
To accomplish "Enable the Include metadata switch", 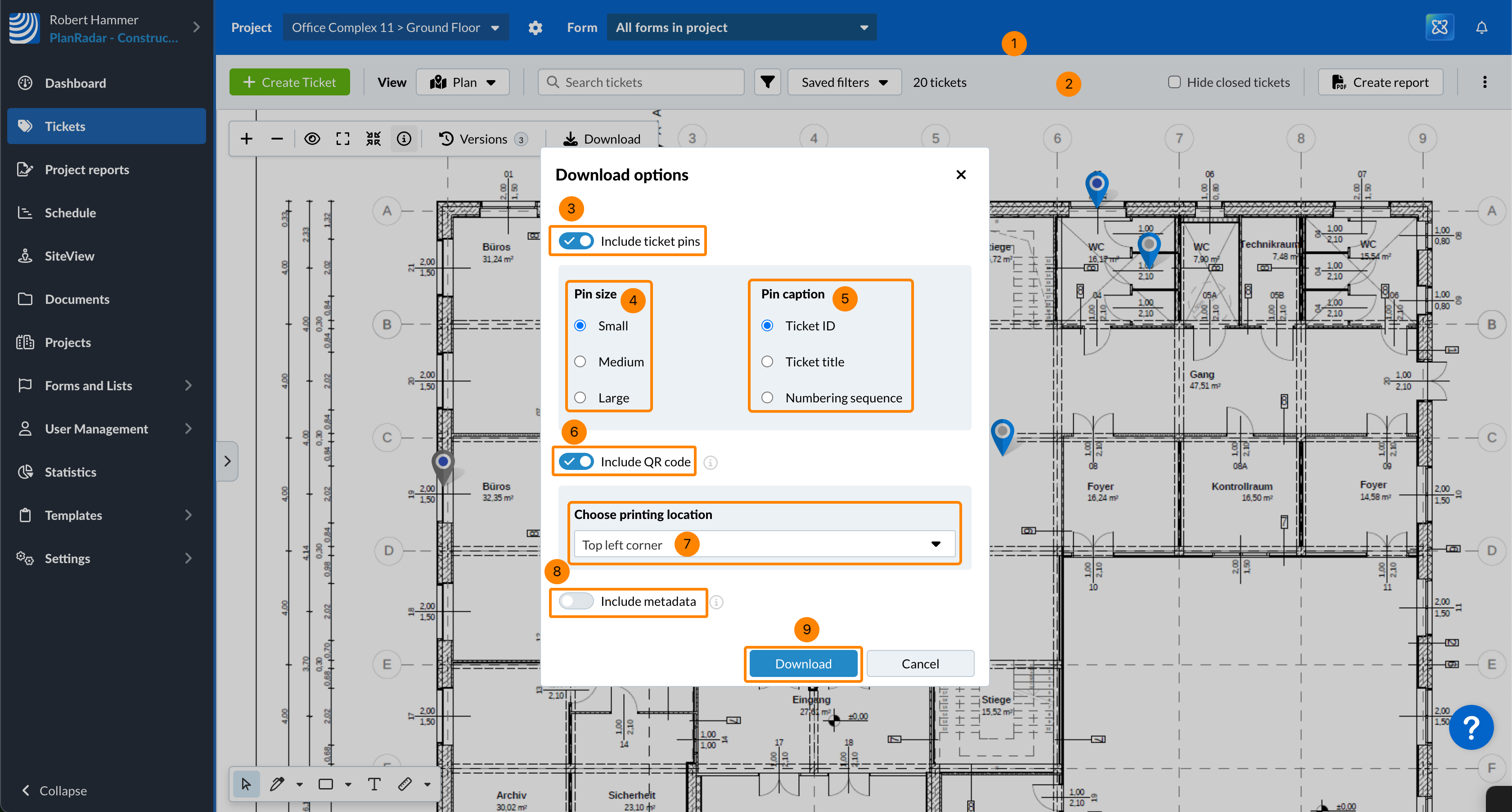I will pyautogui.click(x=576, y=601).
